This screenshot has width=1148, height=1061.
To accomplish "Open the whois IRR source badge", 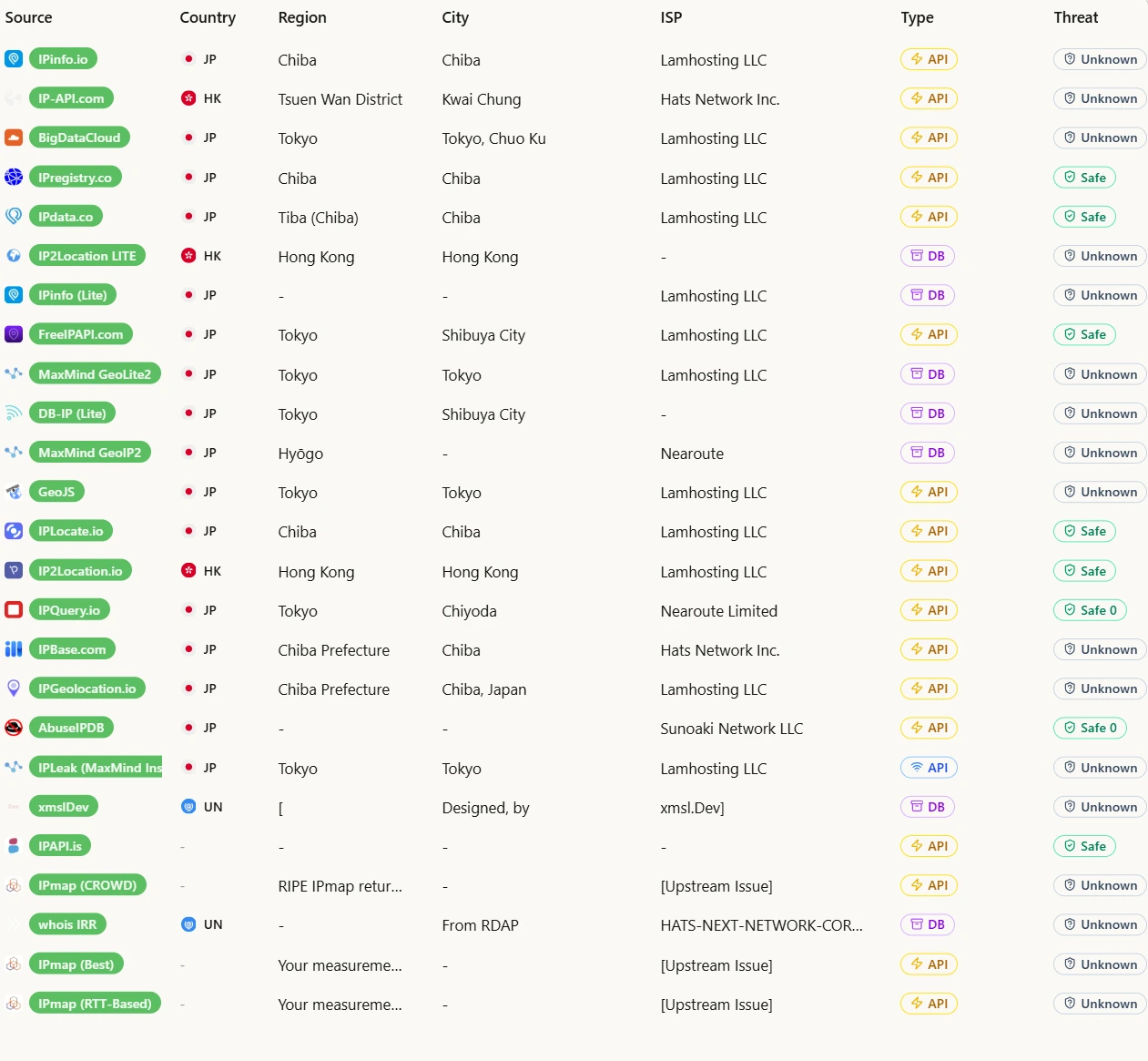I will tap(67, 924).
